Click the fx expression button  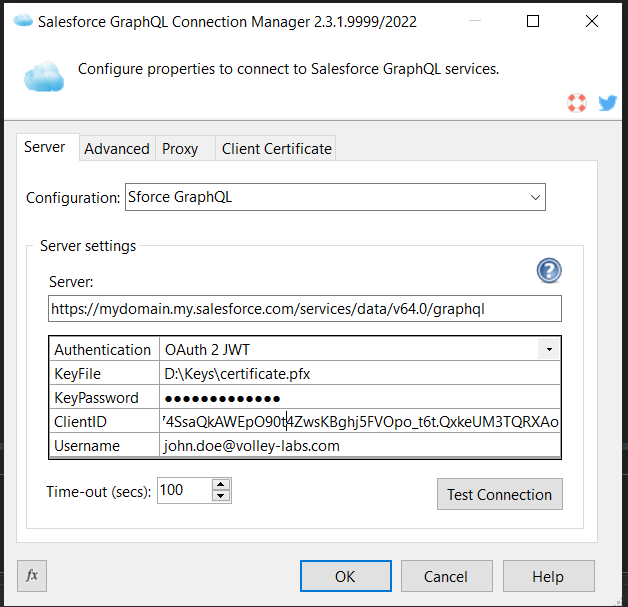click(x=32, y=576)
